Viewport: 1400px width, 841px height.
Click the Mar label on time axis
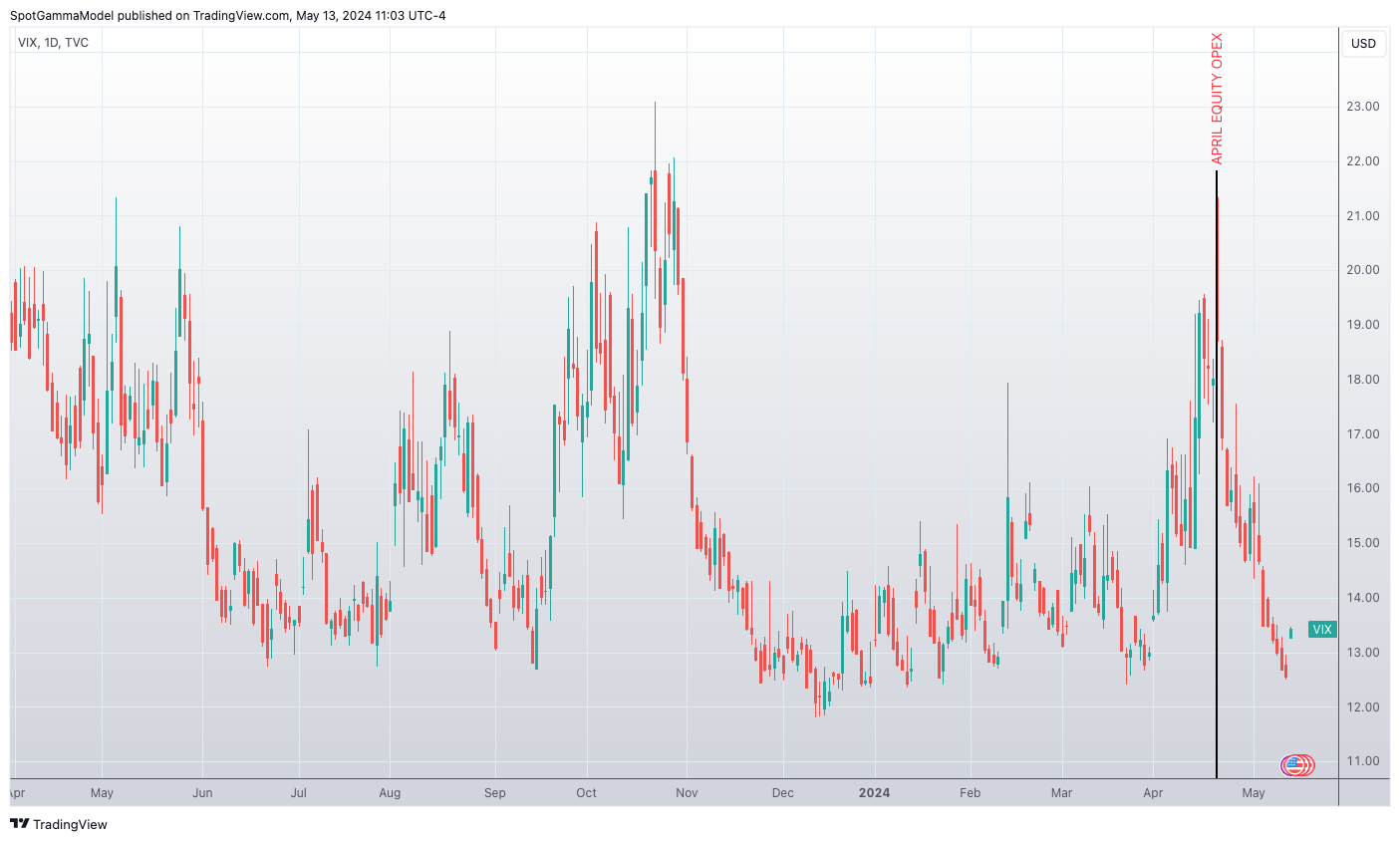pyautogui.click(x=1061, y=793)
